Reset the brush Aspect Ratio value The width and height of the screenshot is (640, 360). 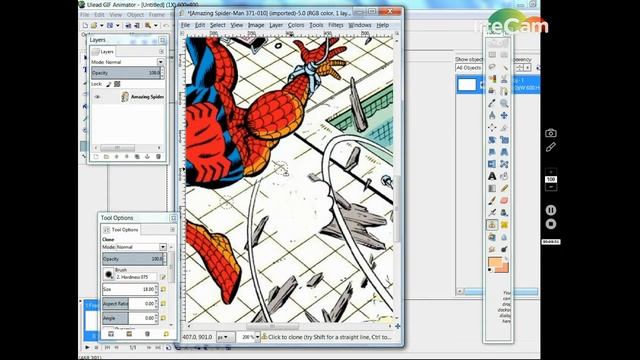point(163,304)
